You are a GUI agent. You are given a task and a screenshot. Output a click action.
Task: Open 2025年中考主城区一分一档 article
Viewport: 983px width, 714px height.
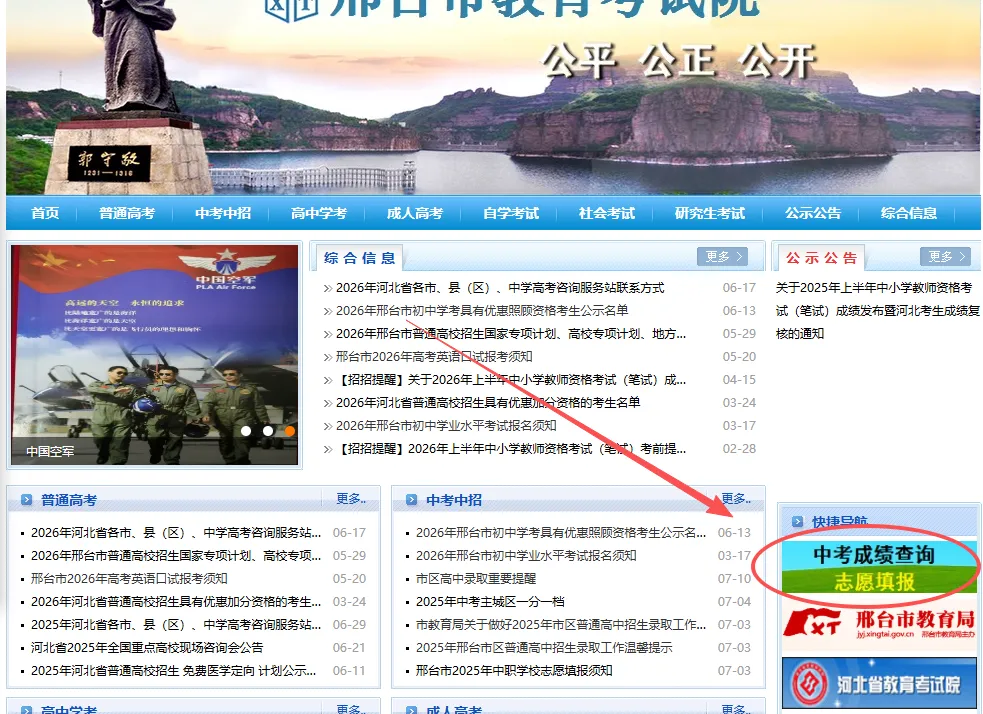490,602
